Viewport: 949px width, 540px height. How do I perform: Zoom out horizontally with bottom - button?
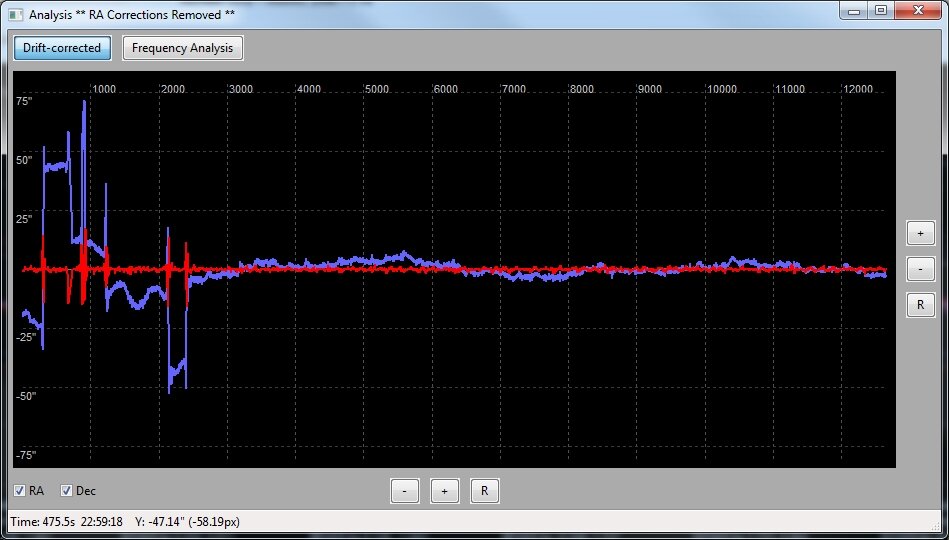coord(404,491)
